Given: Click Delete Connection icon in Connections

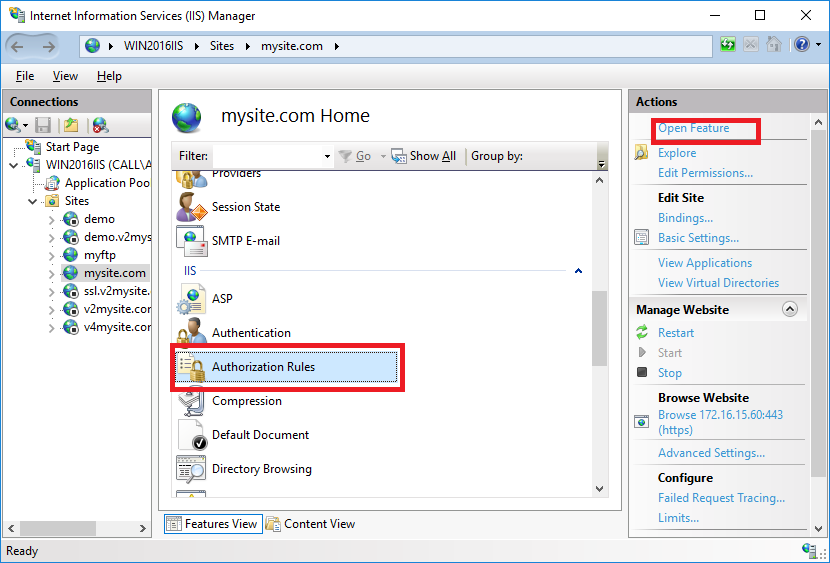Looking at the screenshot, I should coord(101,125).
